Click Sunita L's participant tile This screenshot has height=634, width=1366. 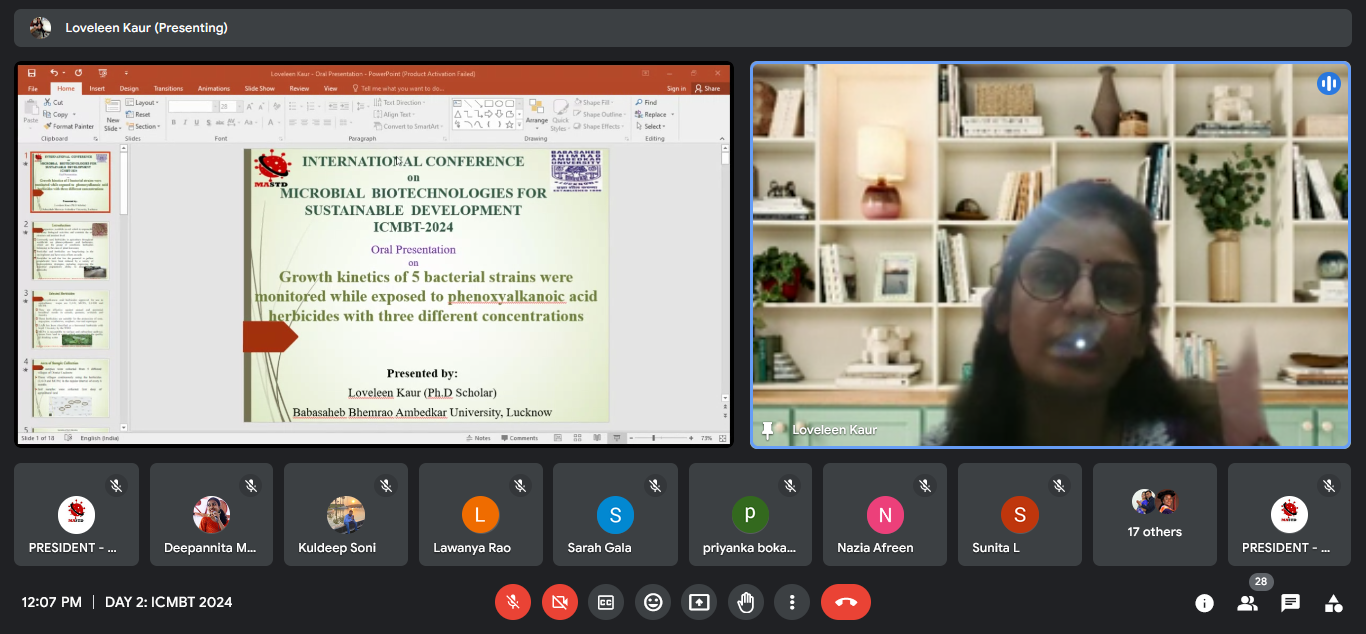pos(1019,514)
